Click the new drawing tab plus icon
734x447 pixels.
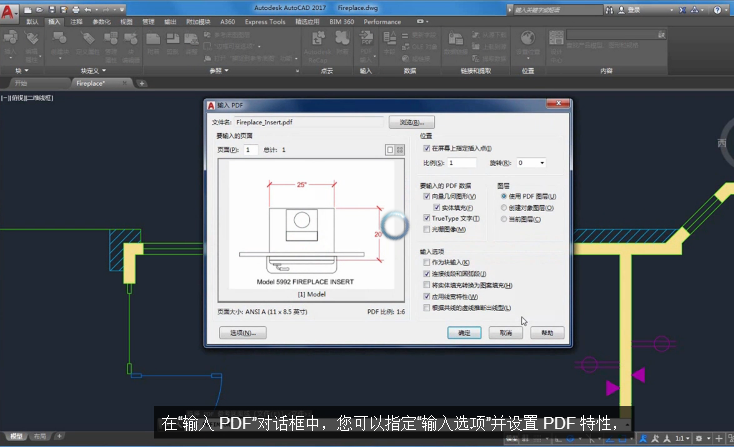point(142,83)
